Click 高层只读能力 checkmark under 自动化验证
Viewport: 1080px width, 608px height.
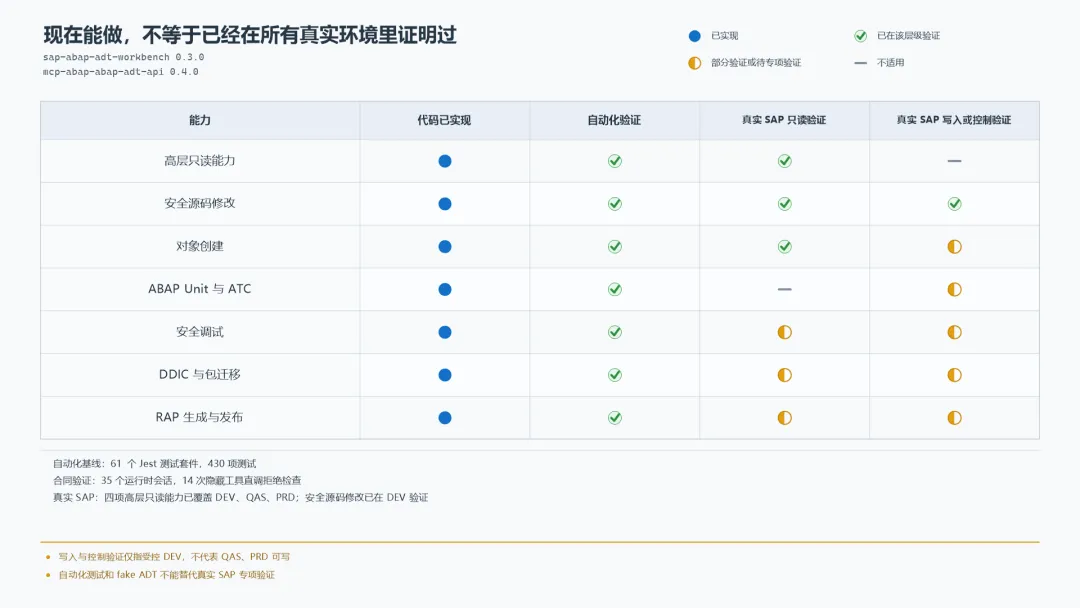pyautogui.click(x=615, y=161)
